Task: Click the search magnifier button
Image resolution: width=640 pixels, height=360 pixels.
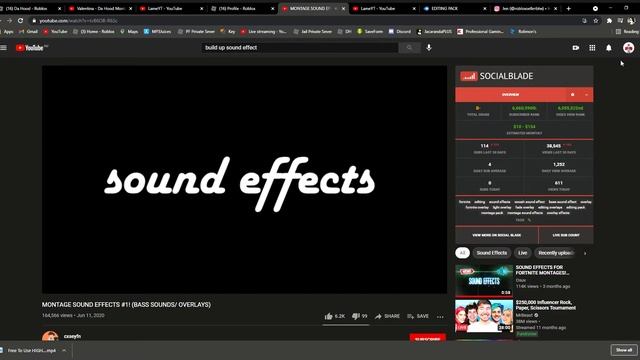Action: [409, 48]
